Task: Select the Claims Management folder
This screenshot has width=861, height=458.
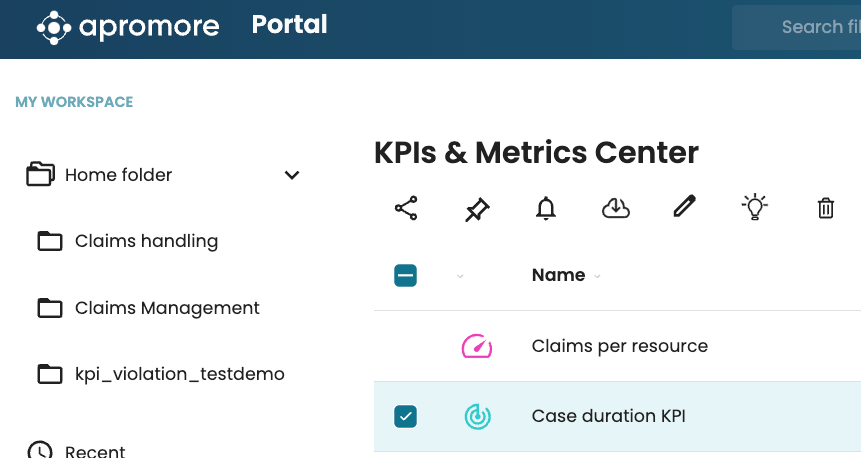Action: (166, 308)
